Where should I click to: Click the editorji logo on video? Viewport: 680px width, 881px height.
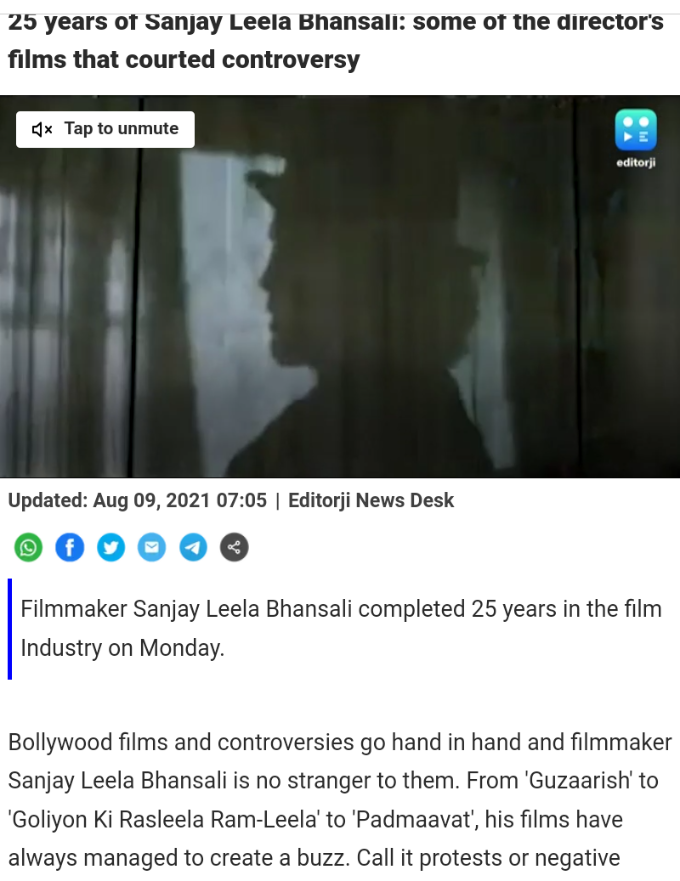[x=636, y=138]
